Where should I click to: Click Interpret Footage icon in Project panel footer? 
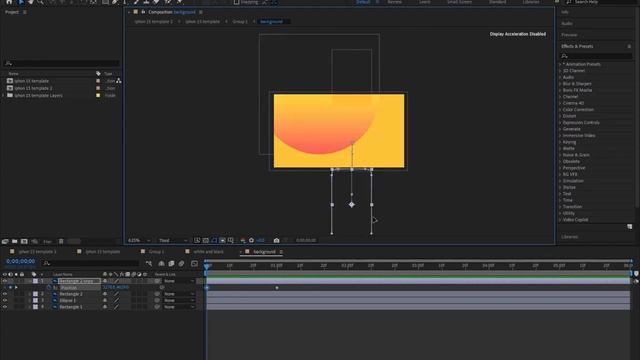click(x=5, y=241)
